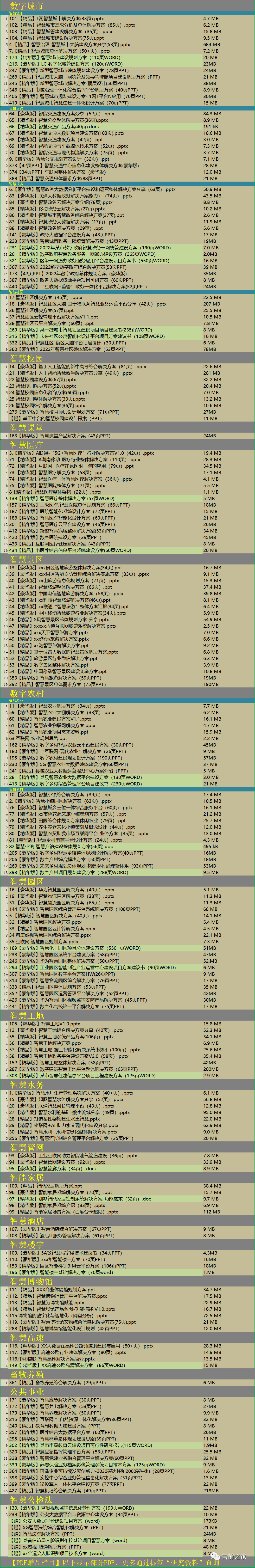The height and width of the screenshot is (1568, 255).
Task: Click the 智慧社区 sub-heading bar
Action: point(127,292)
